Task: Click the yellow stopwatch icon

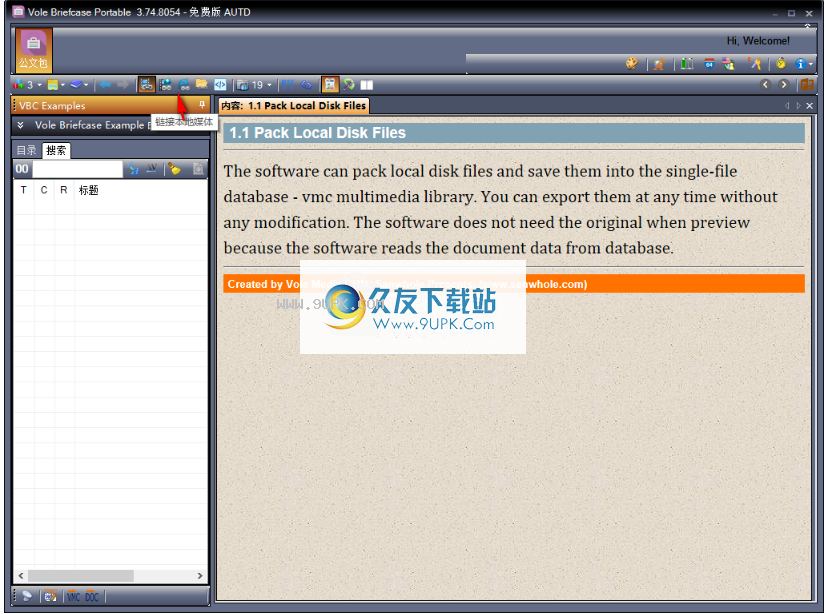Action: (x=781, y=64)
